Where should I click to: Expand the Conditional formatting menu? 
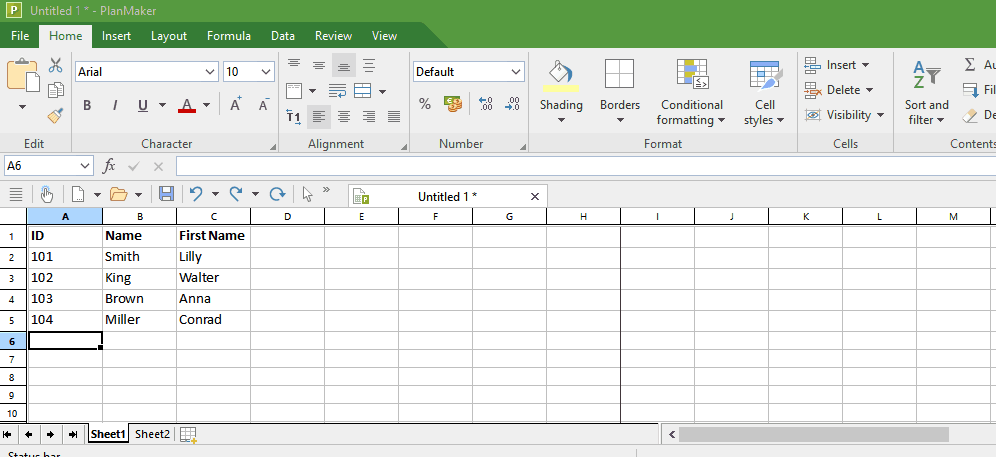coord(691,112)
